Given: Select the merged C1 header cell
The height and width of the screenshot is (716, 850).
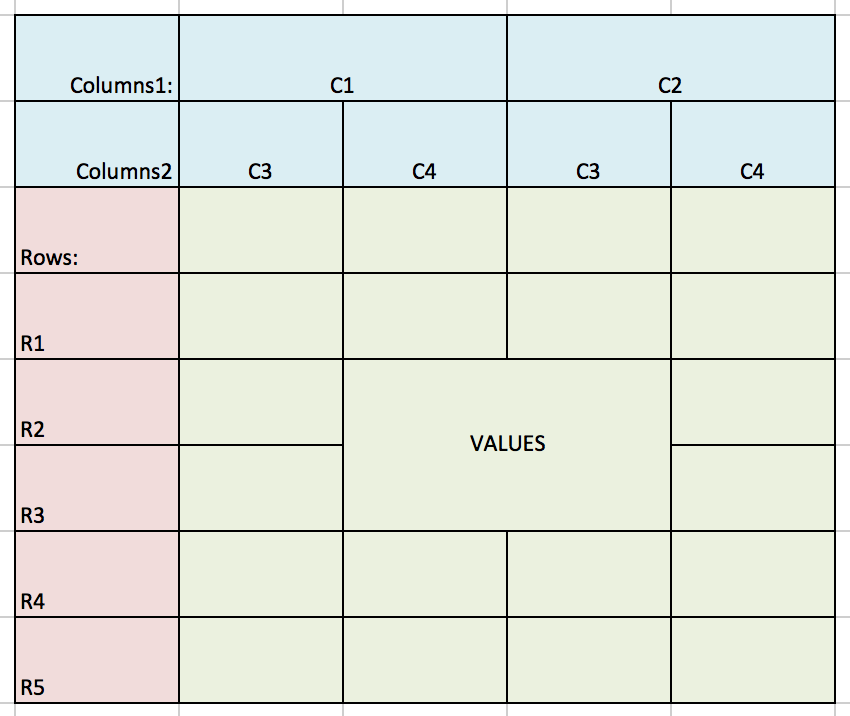Looking at the screenshot, I should [342, 58].
